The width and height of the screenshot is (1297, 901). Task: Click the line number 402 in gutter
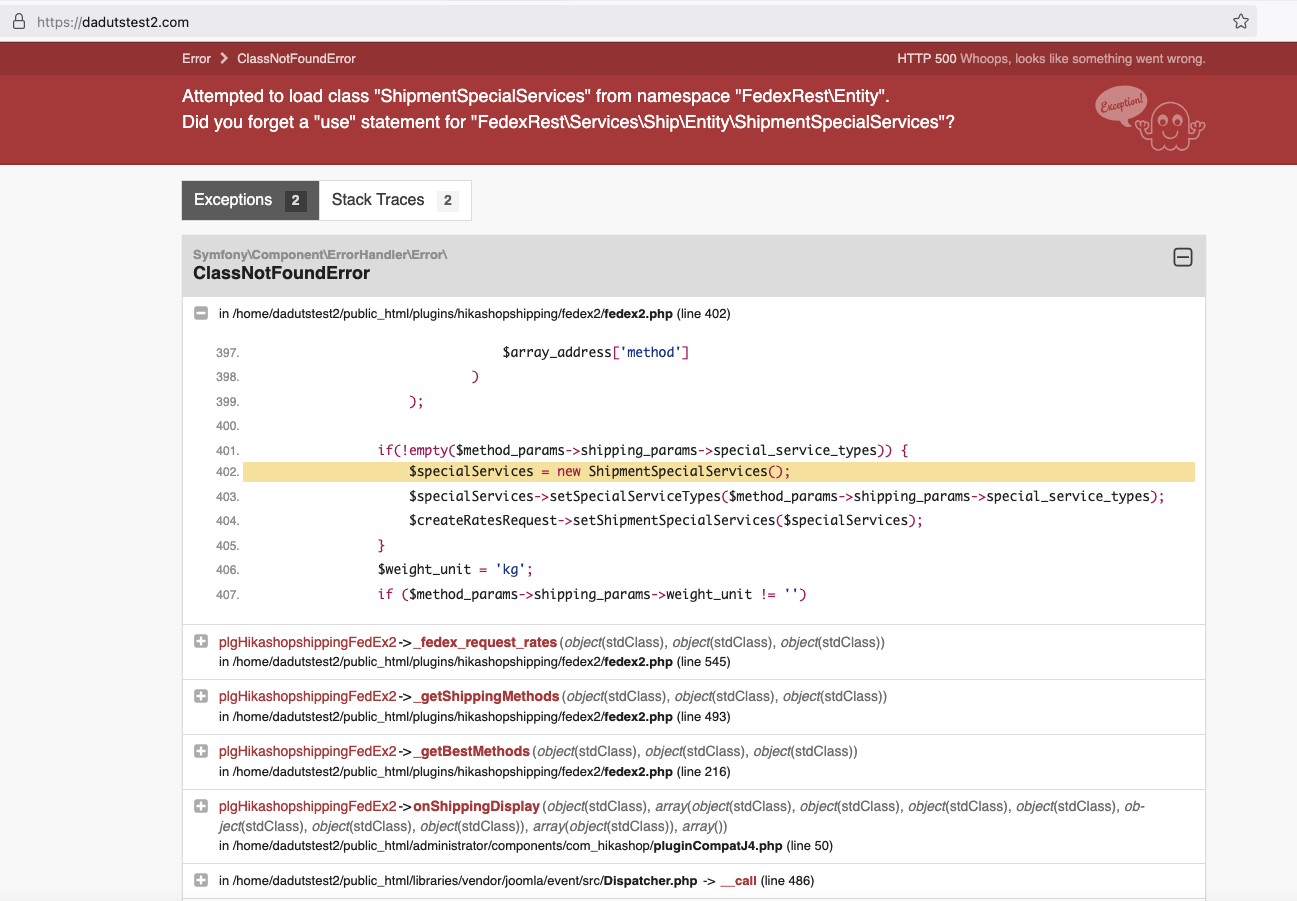(x=227, y=472)
